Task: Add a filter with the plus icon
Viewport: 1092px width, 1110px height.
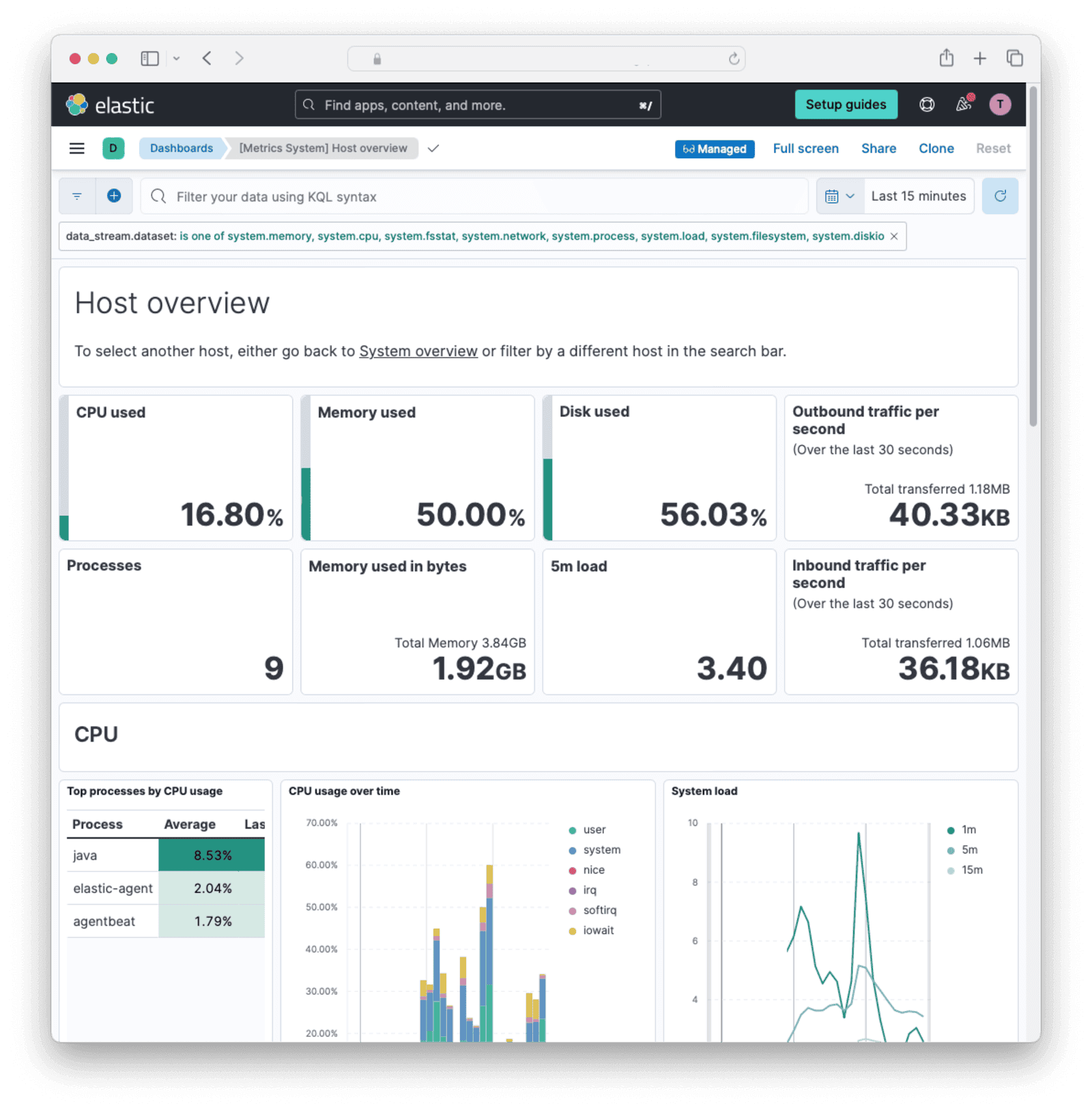Action: tap(114, 196)
